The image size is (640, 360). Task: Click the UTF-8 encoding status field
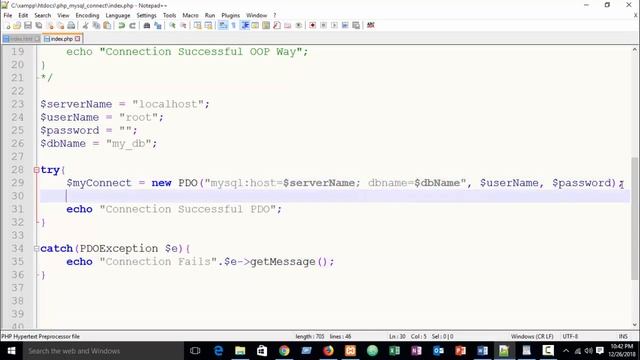(570, 336)
